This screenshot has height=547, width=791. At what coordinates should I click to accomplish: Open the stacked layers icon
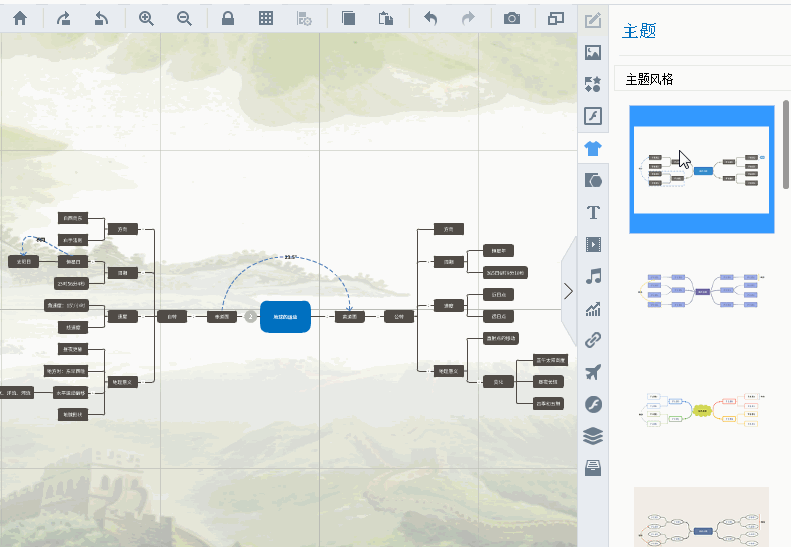pyautogui.click(x=593, y=436)
